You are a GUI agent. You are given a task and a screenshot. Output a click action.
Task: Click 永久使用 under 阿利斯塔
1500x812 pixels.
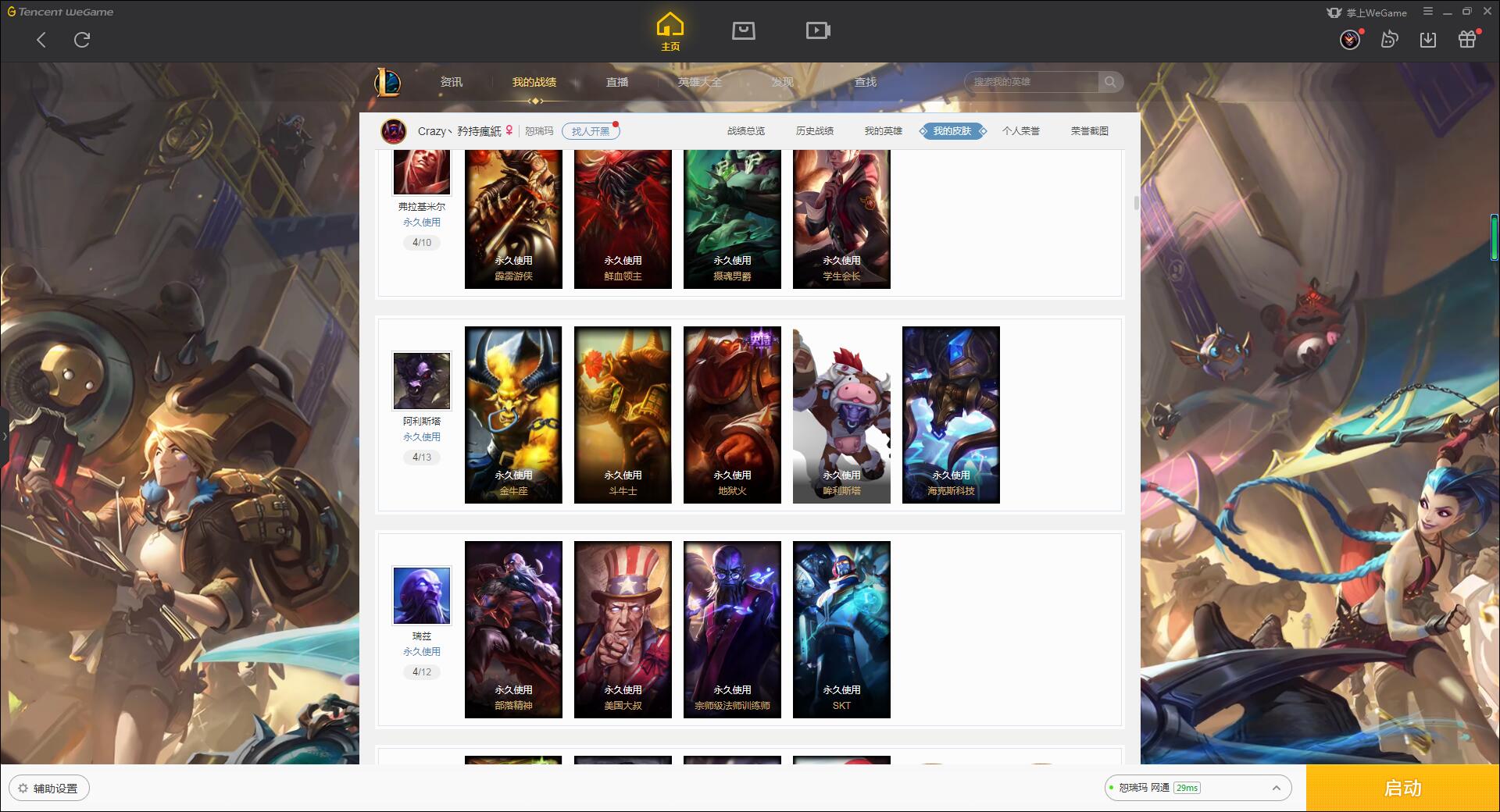click(422, 437)
